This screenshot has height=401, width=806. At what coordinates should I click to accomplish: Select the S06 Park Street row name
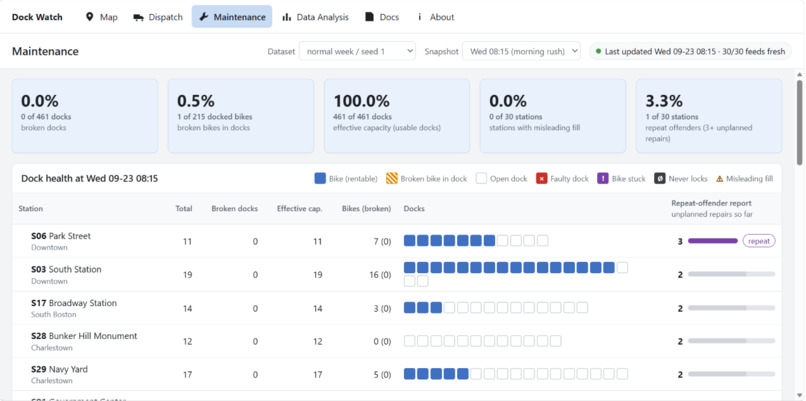(x=61, y=236)
